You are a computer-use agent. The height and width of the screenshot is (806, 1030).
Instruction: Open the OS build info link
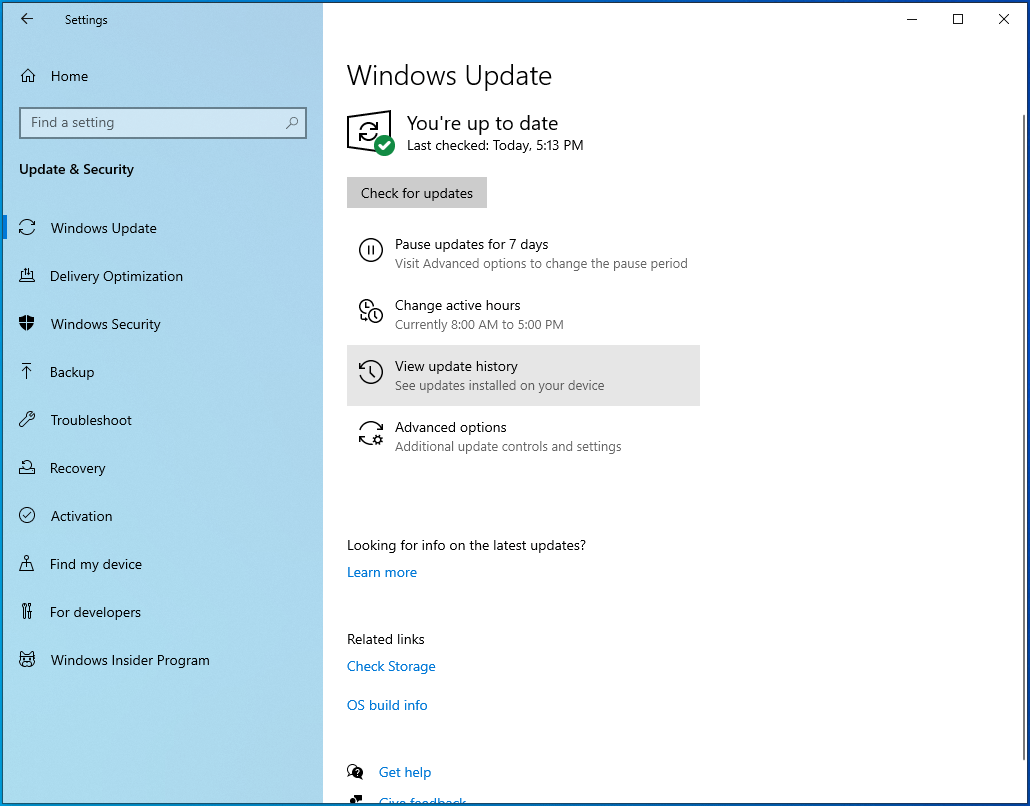point(387,705)
